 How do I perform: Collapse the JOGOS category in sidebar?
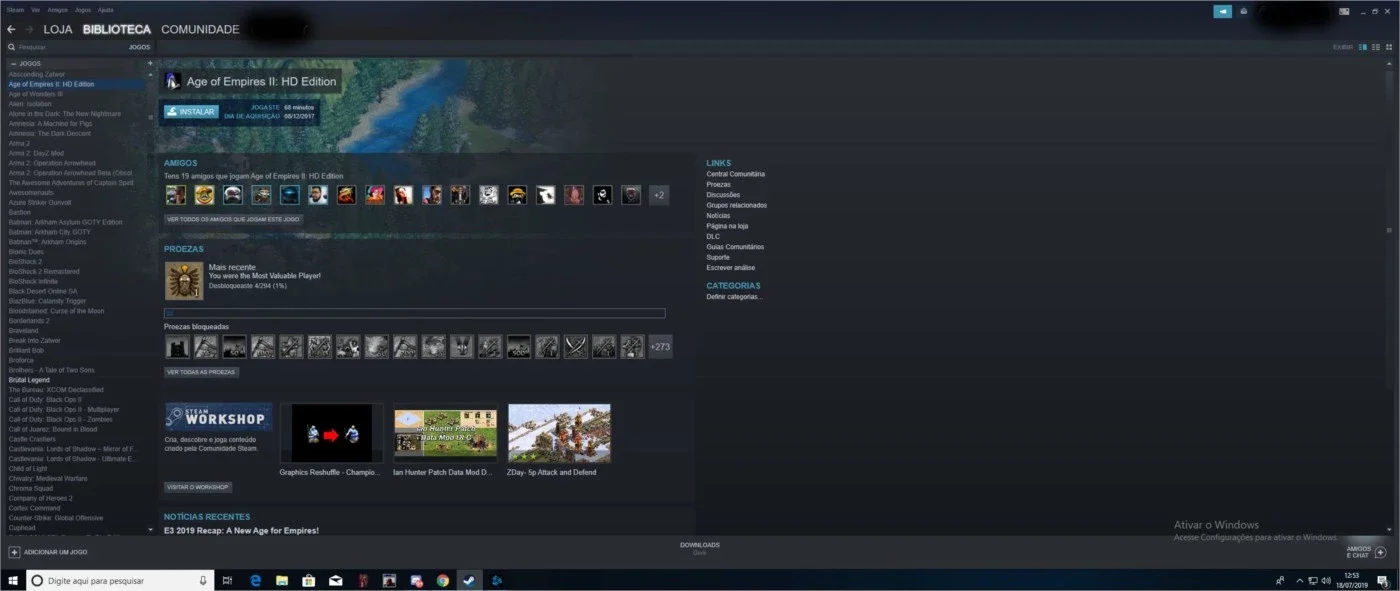pyautogui.click(x=14, y=63)
